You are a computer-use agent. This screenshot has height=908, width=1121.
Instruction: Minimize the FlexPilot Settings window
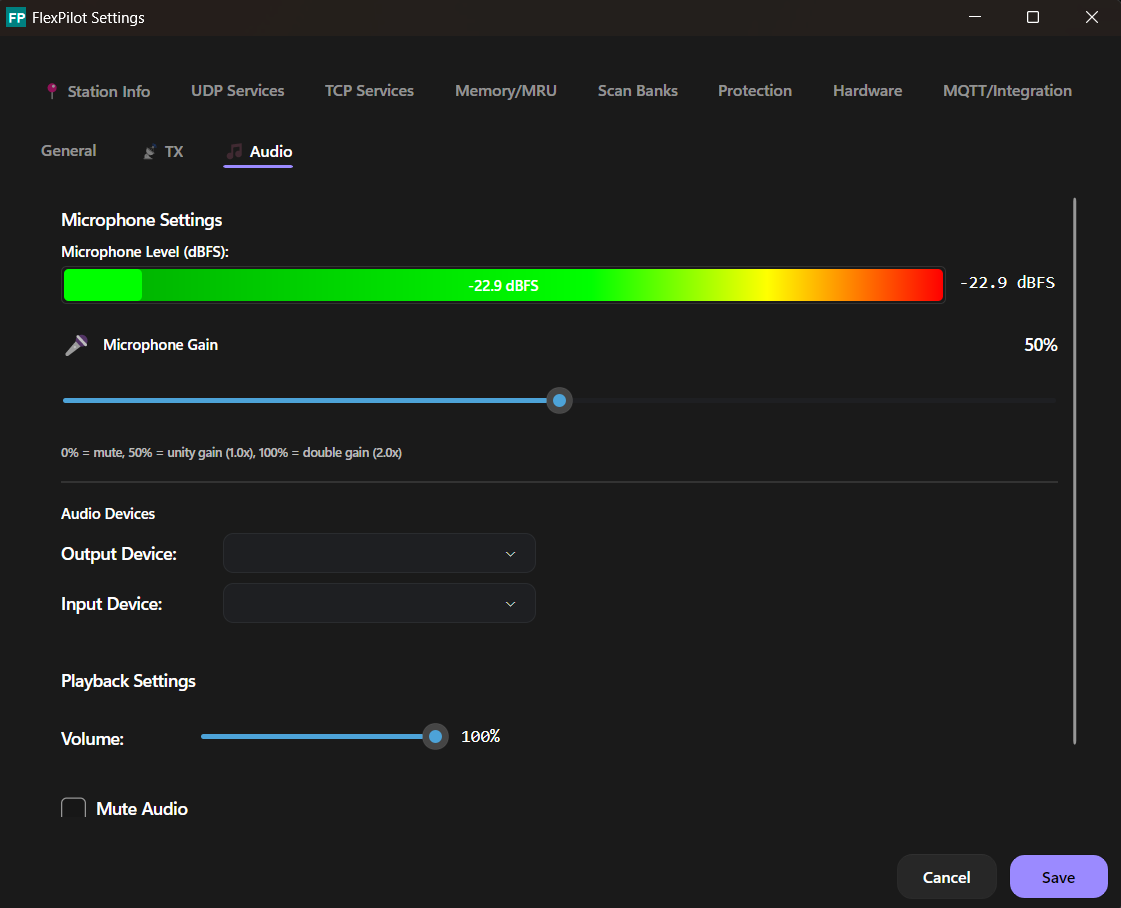point(975,18)
